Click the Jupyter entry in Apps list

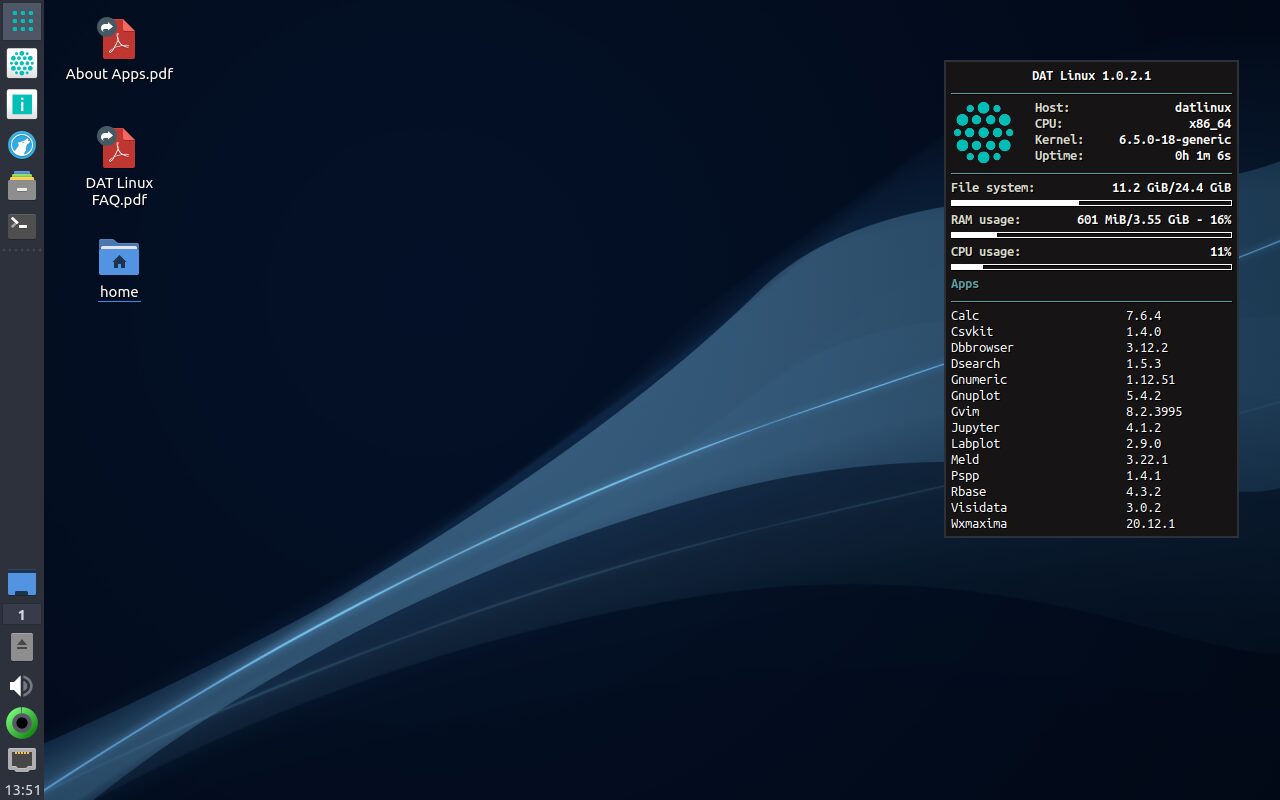[975, 428]
